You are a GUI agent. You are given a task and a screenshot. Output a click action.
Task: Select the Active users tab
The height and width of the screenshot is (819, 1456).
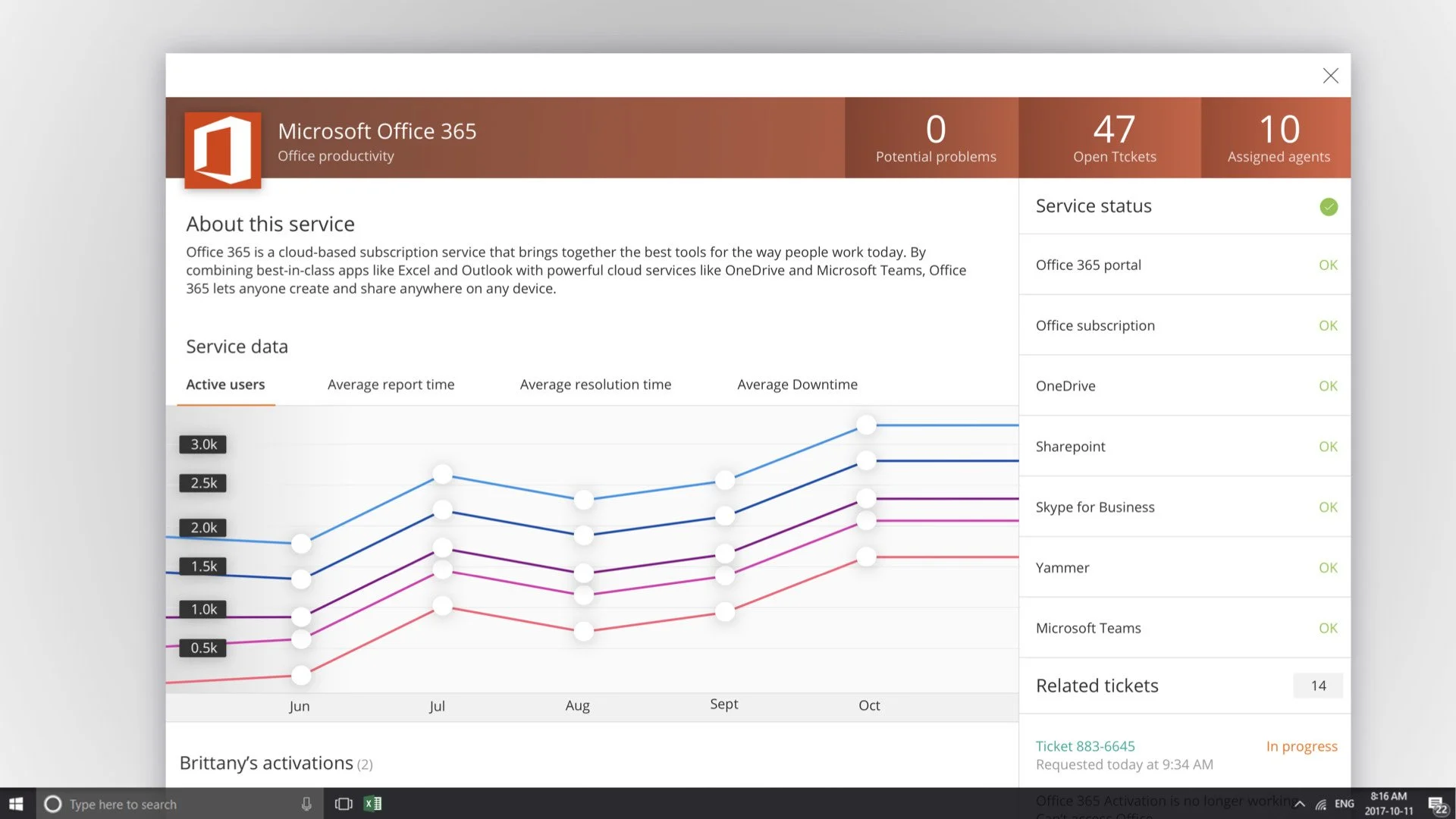pos(225,384)
